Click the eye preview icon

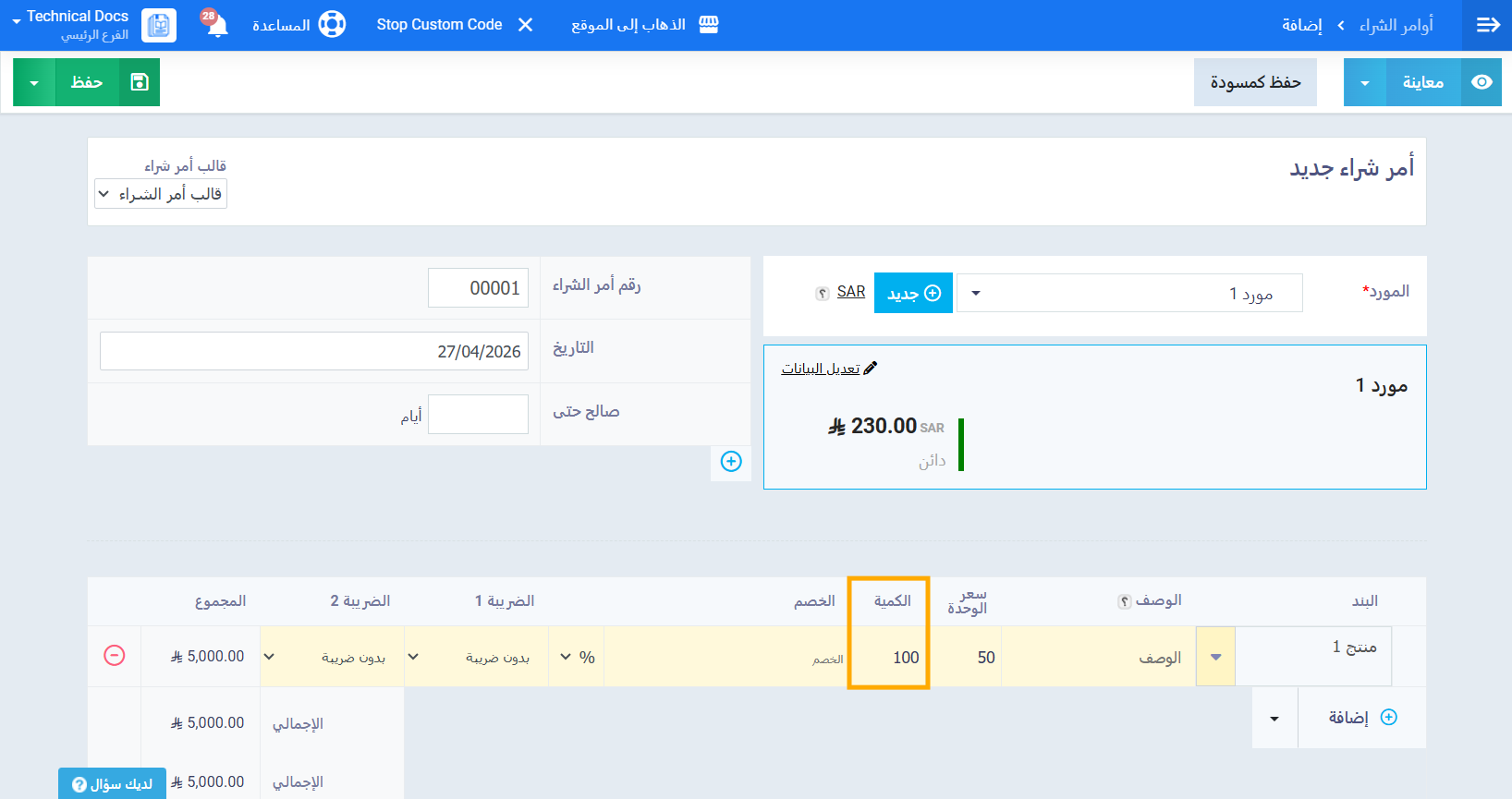1482,82
